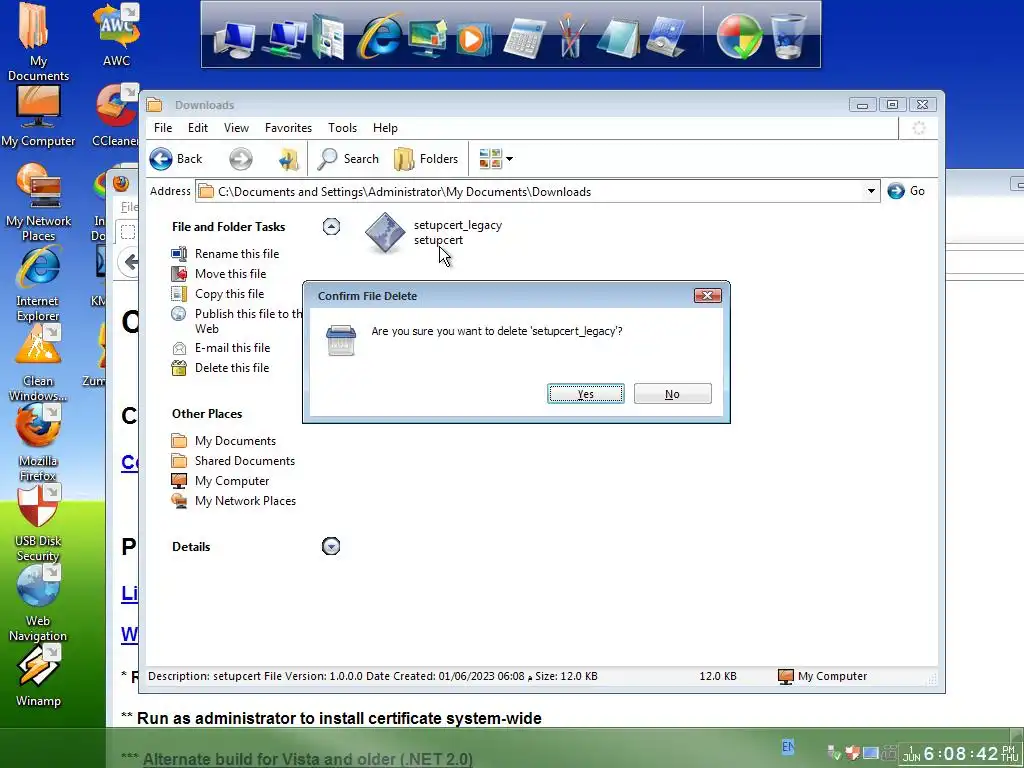Viewport: 1024px width, 768px height.
Task: Open the Help menu
Action: pos(385,128)
